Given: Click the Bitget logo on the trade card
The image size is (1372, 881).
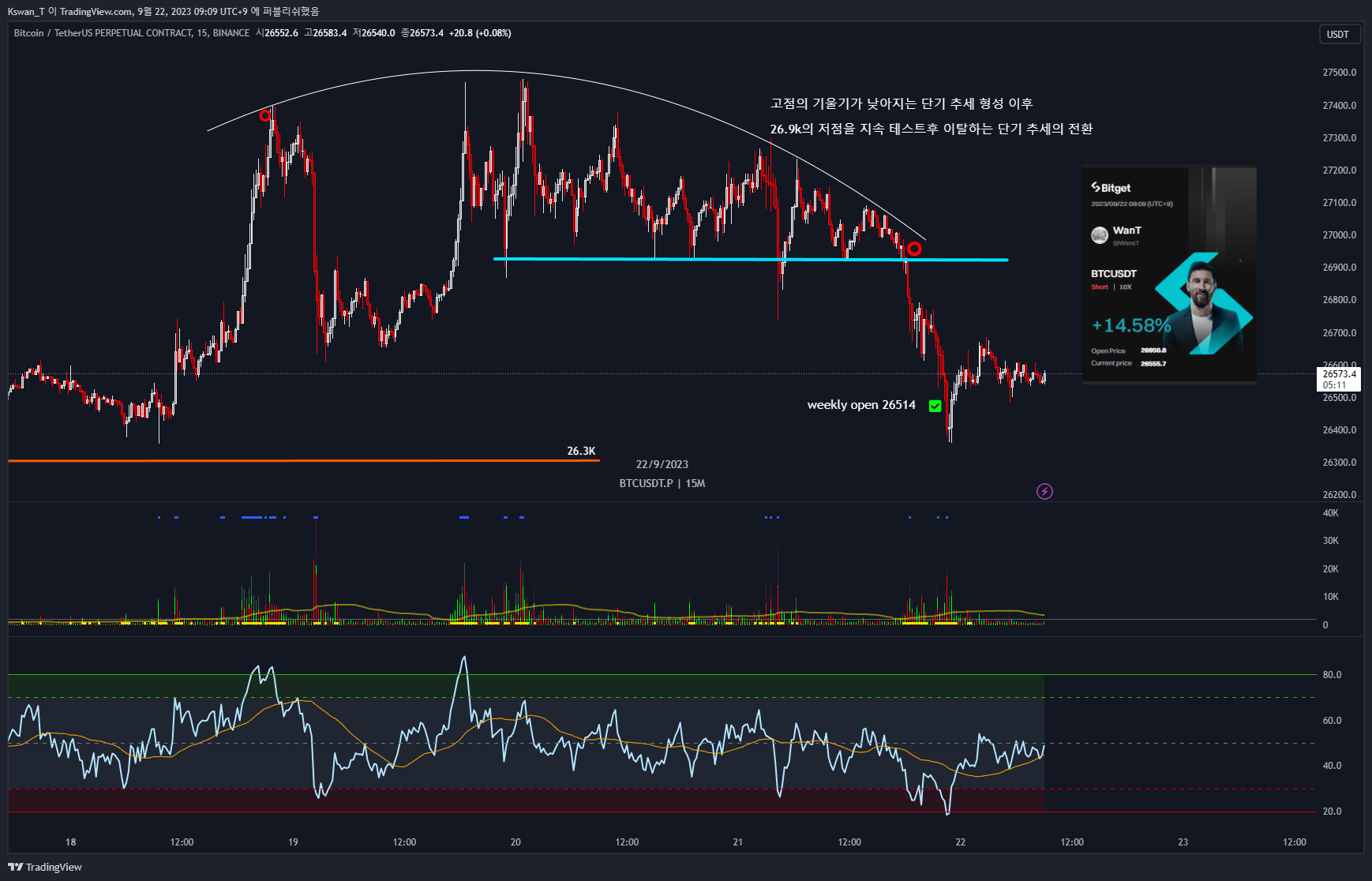Looking at the screenshot, I should (1111, 188).
